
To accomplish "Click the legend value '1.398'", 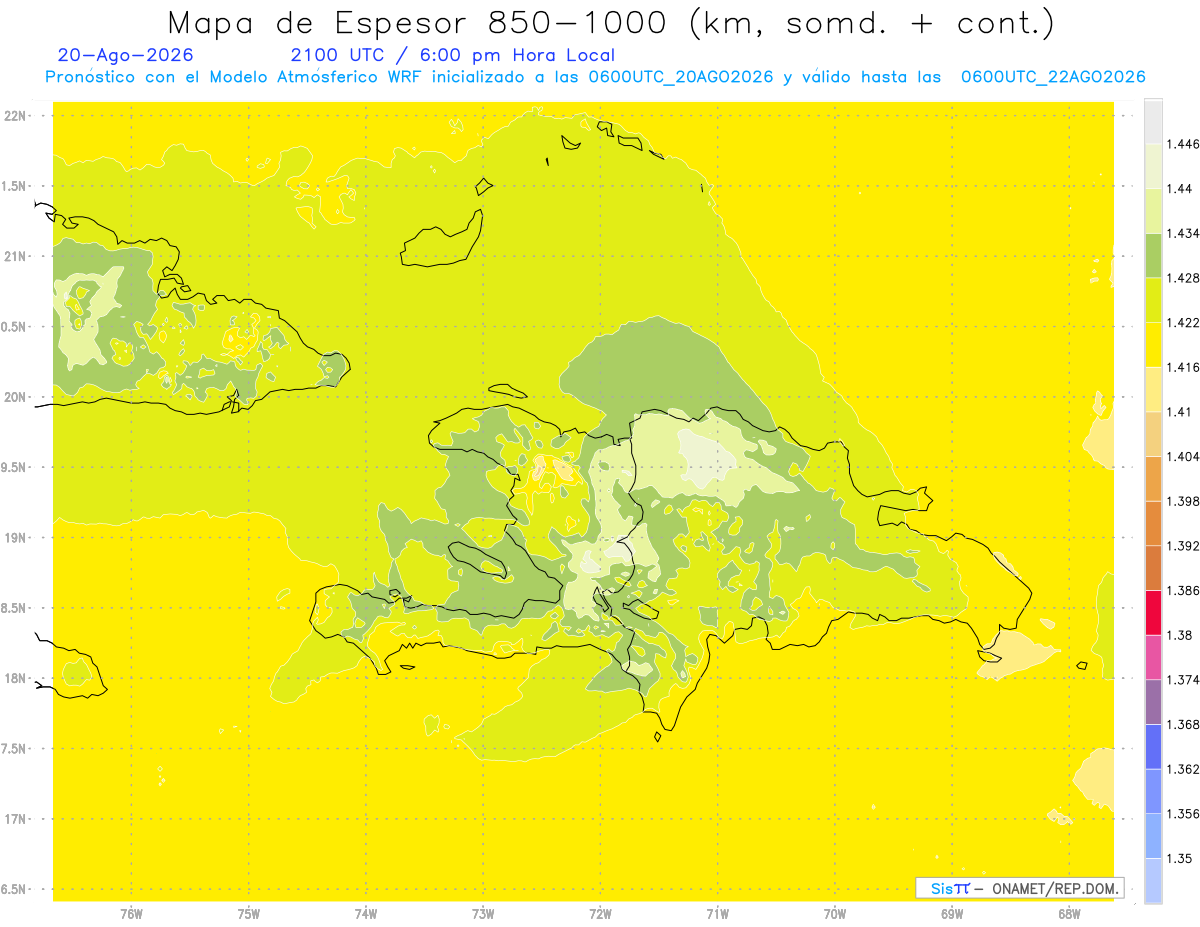I will (x=1182, y=501).
